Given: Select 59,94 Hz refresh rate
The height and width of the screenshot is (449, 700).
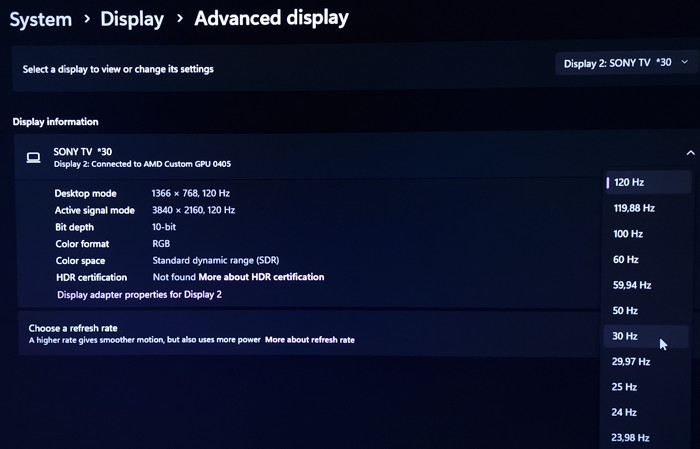Looking at the screenshot, I should pos(632,285).
